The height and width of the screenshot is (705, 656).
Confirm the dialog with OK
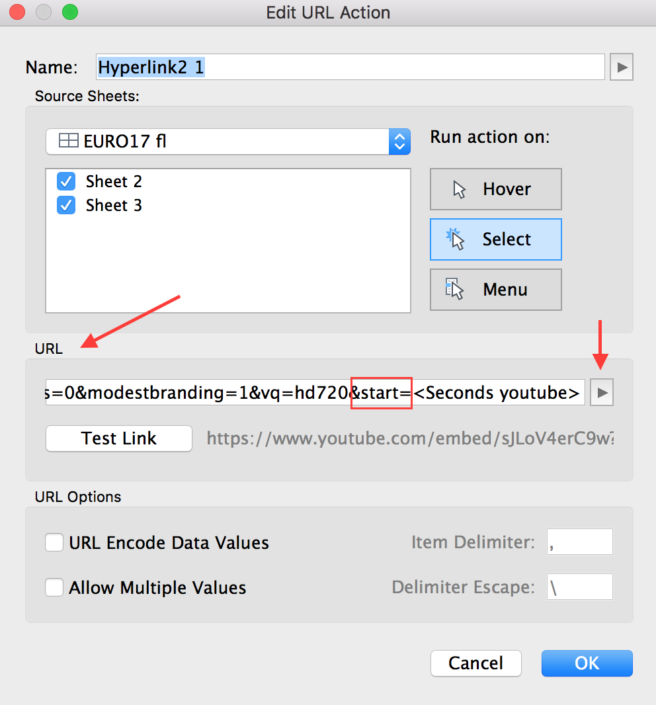587,663
